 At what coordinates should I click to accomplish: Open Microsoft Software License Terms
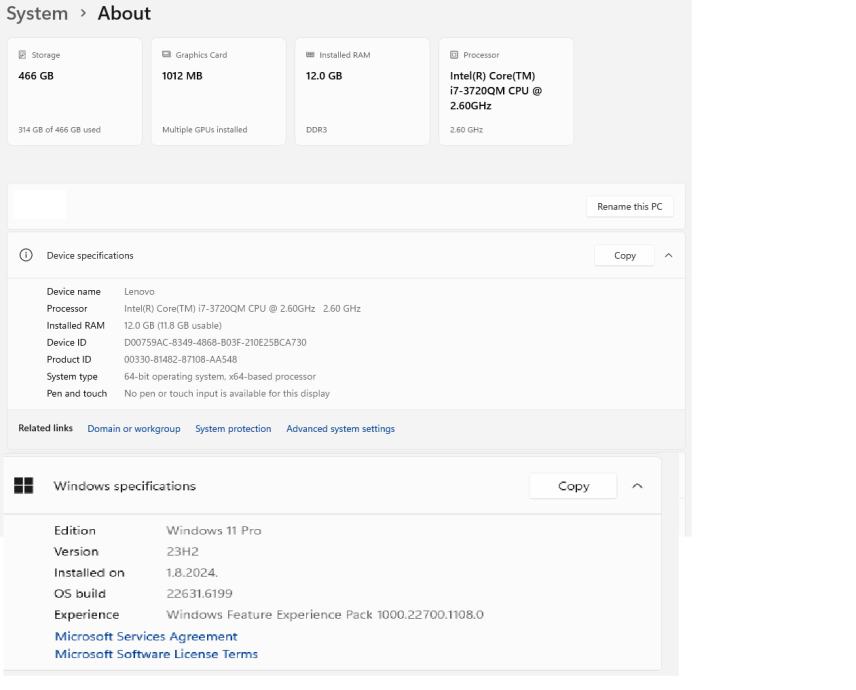point(156,654)
